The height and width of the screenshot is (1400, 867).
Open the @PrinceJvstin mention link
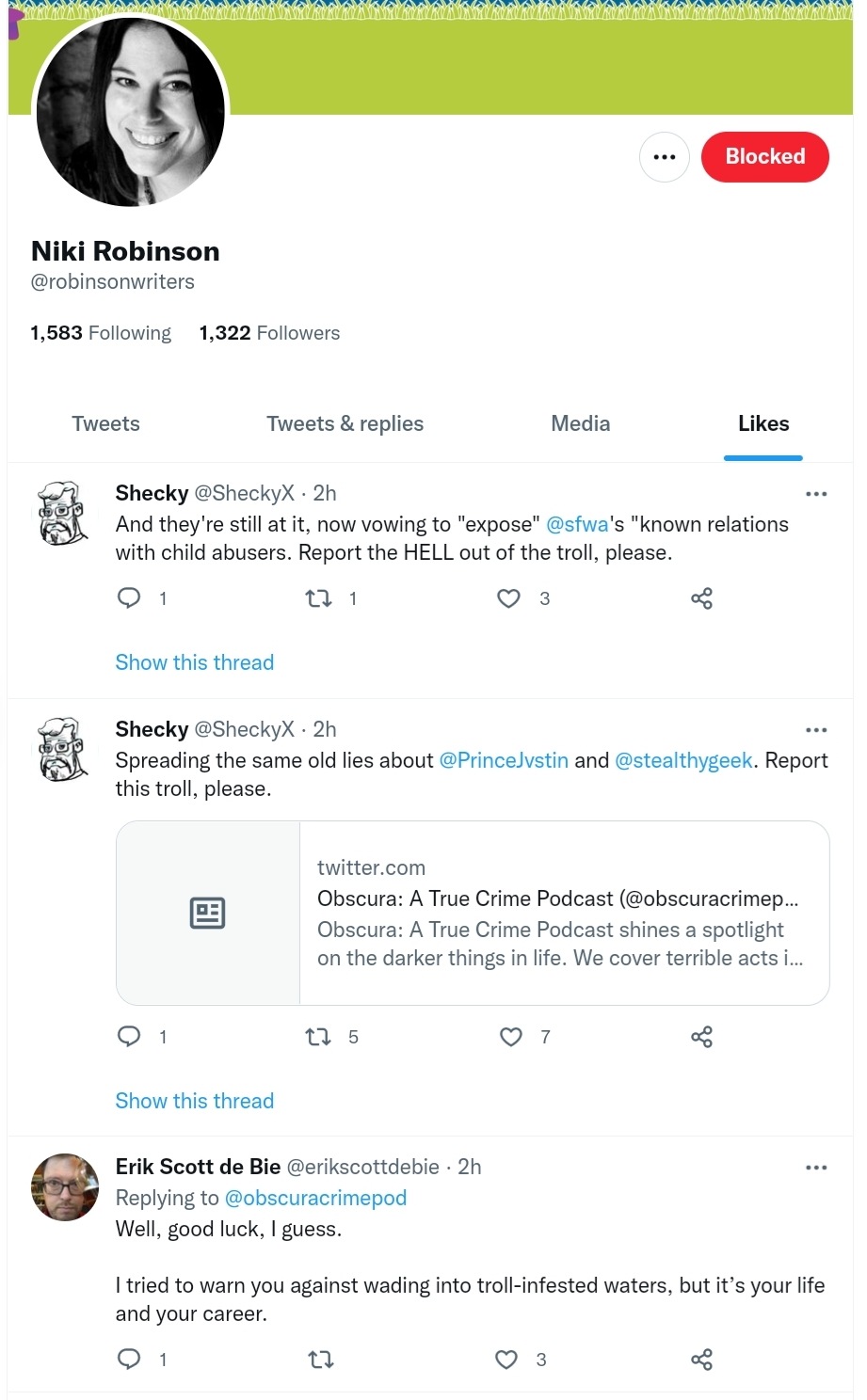pos(504,760)
